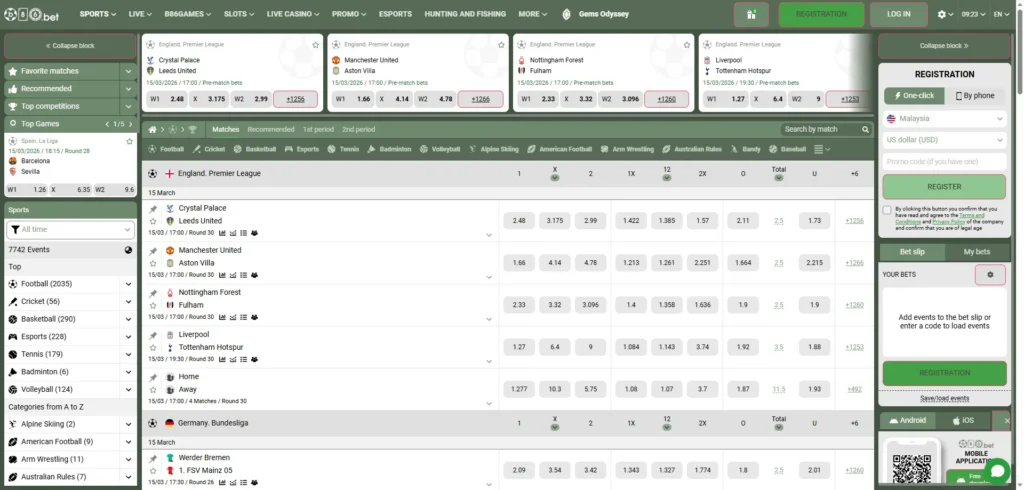Star the Barcelona vs Sevilla game

129,141
